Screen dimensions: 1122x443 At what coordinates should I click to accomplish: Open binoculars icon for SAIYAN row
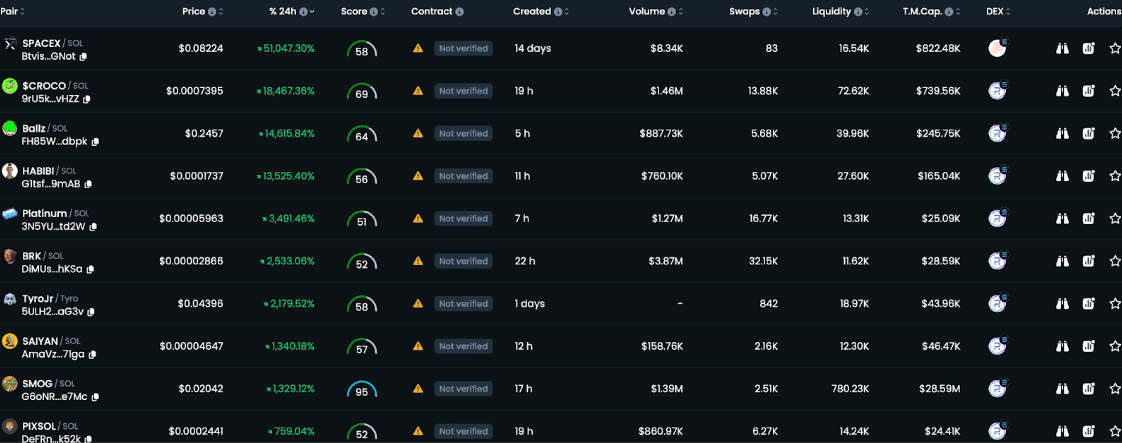click(1063, 346)
